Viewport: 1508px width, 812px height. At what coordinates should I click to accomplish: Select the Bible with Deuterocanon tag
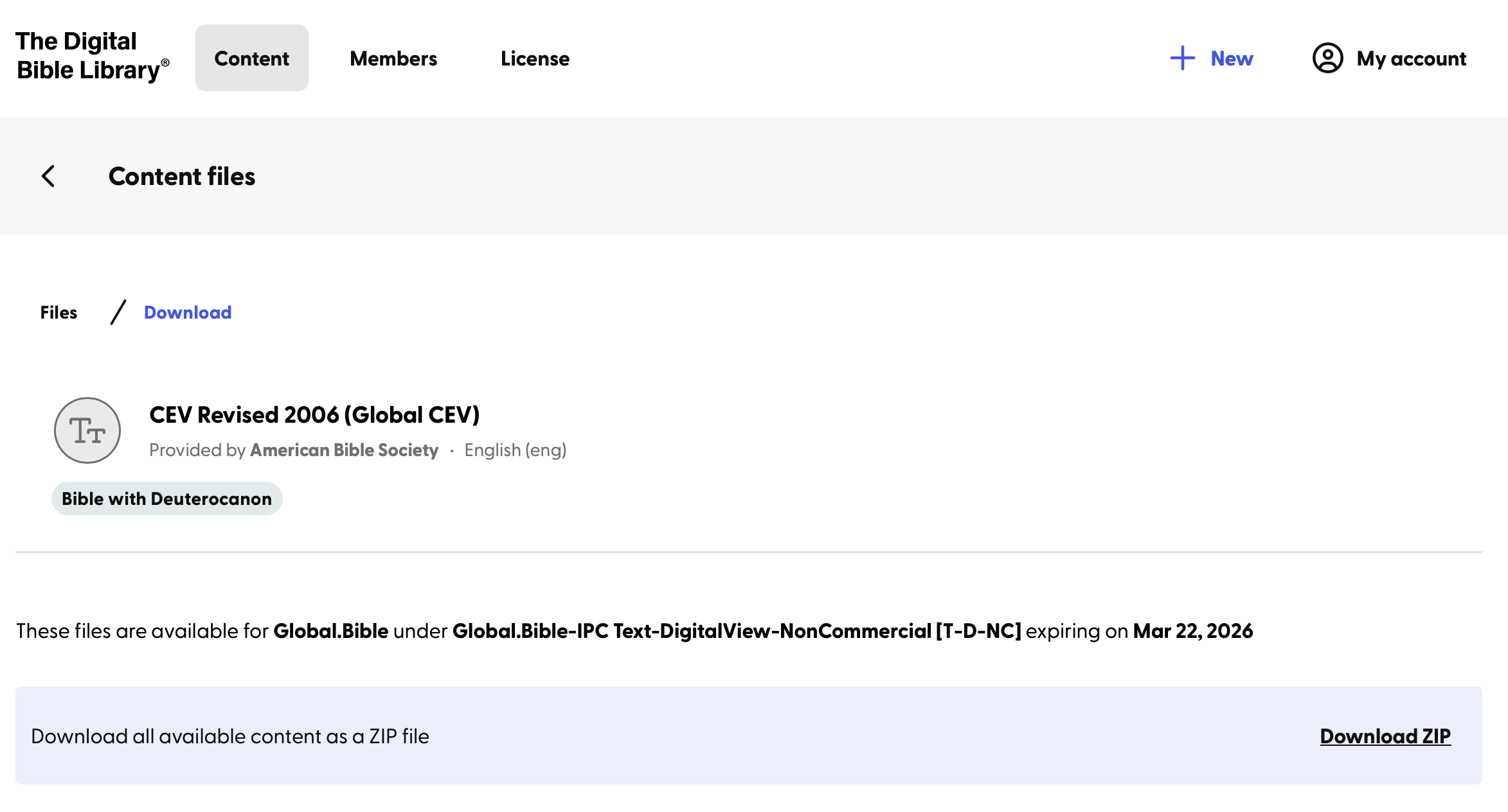click(x=166, y=499)
